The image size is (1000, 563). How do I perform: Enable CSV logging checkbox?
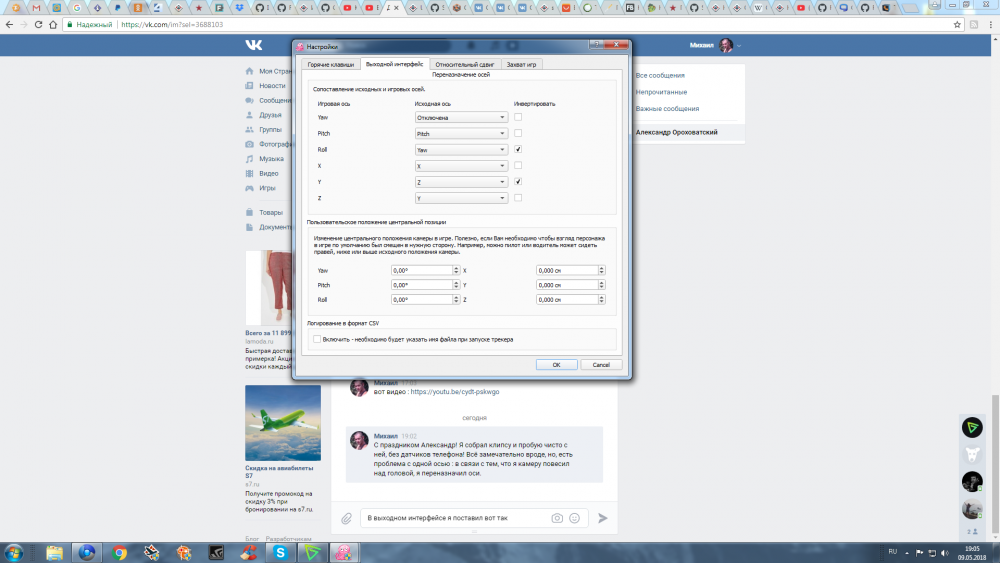[317, 339]
